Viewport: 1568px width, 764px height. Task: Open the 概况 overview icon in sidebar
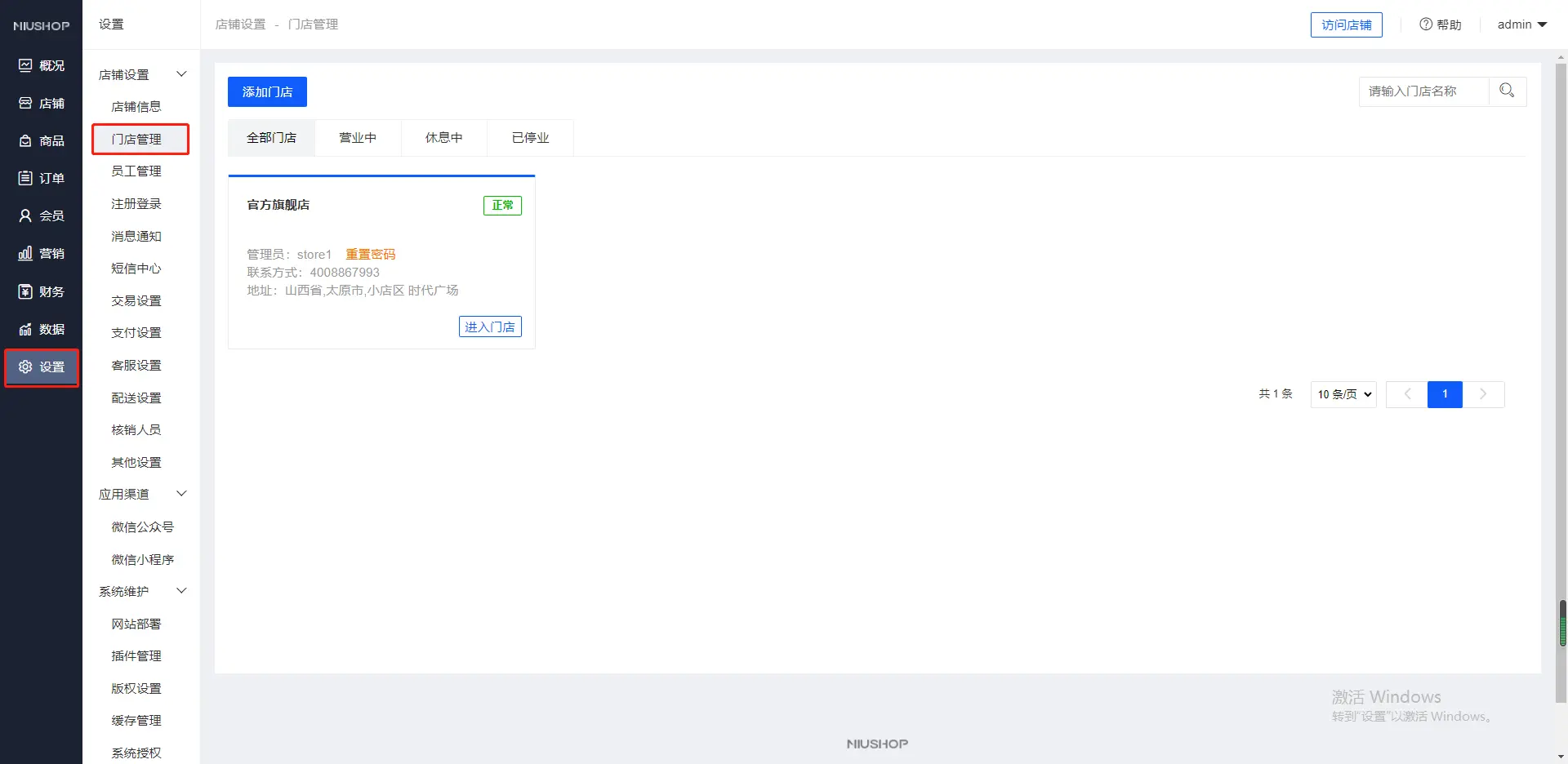[x=25, y=65]
